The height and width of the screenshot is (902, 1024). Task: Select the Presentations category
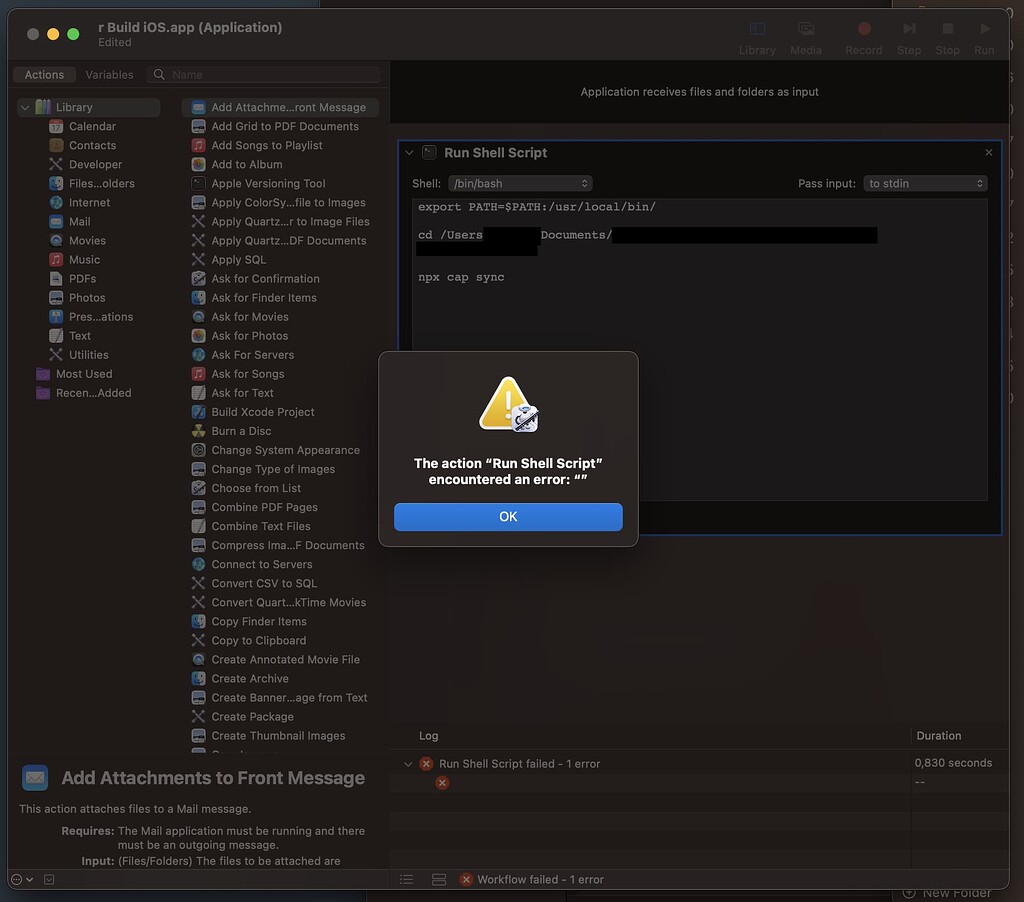tap(101, 317)
